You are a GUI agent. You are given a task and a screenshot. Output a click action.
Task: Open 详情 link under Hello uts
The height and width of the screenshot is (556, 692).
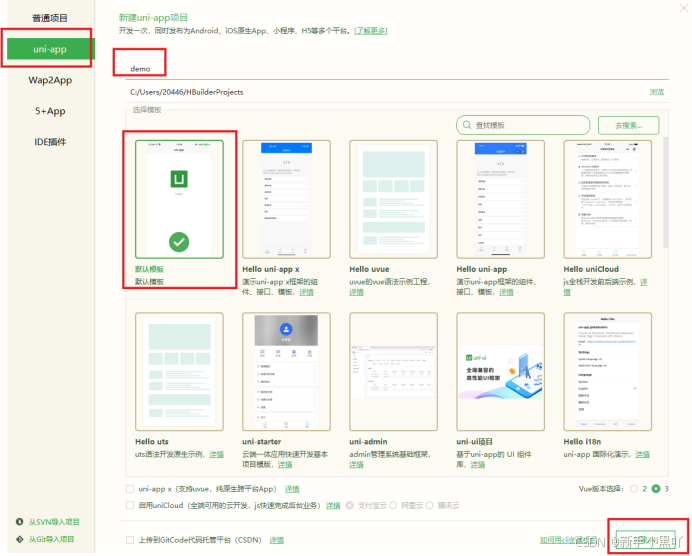coord(216,454)
